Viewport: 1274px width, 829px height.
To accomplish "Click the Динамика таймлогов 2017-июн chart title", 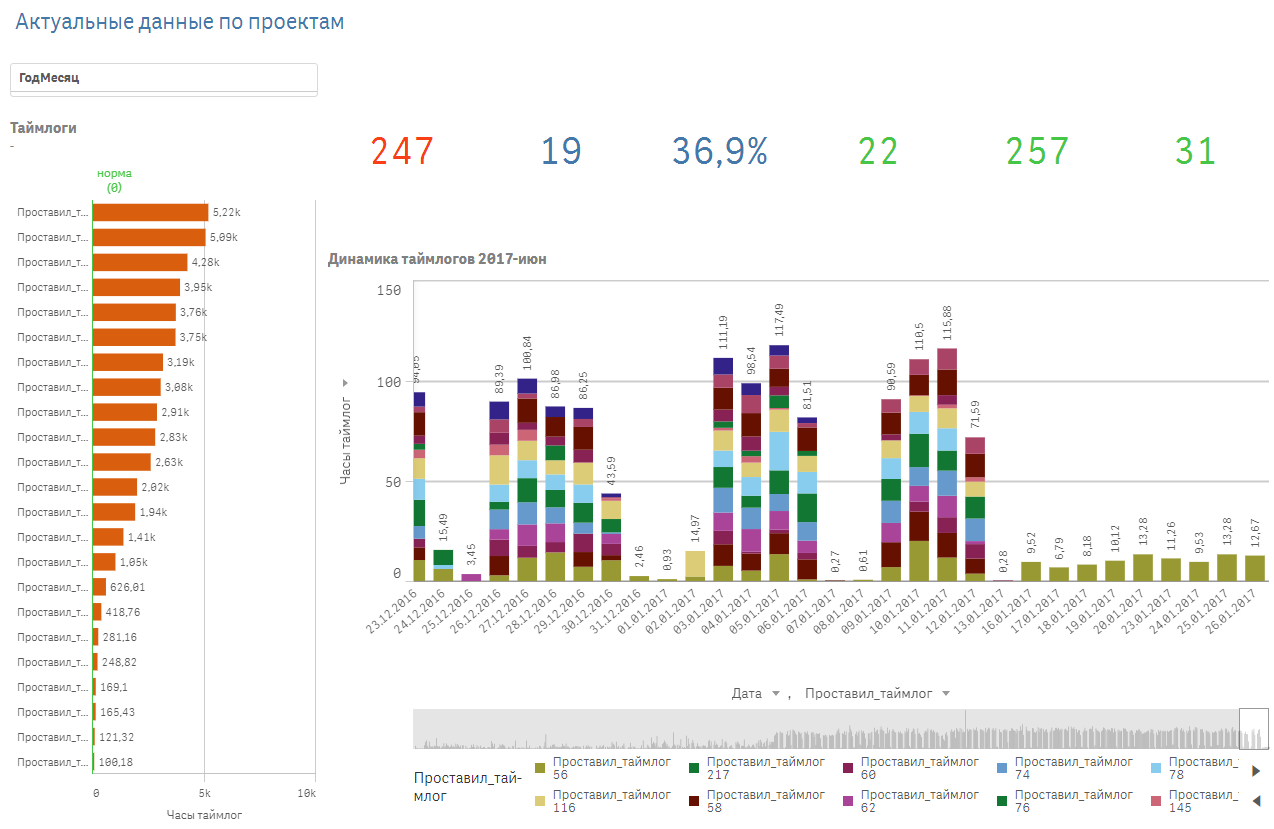I will pyautogui.click(x=437, y=259).
